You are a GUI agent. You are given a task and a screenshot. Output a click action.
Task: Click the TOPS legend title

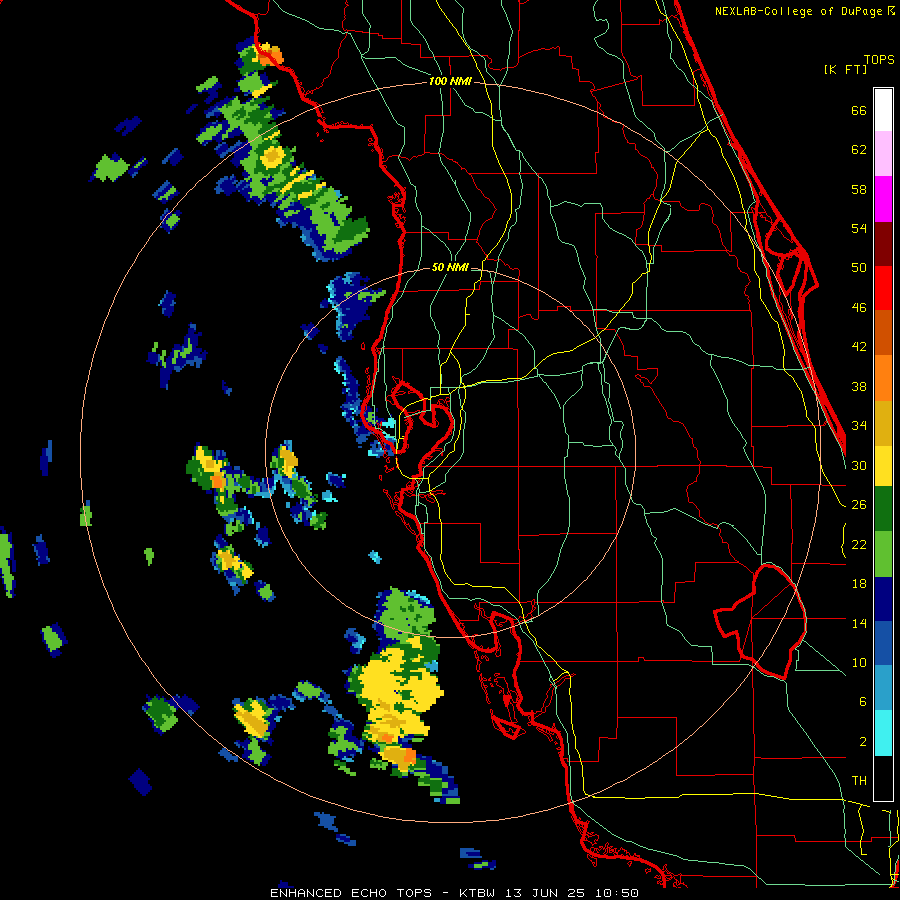coord(879,60)
